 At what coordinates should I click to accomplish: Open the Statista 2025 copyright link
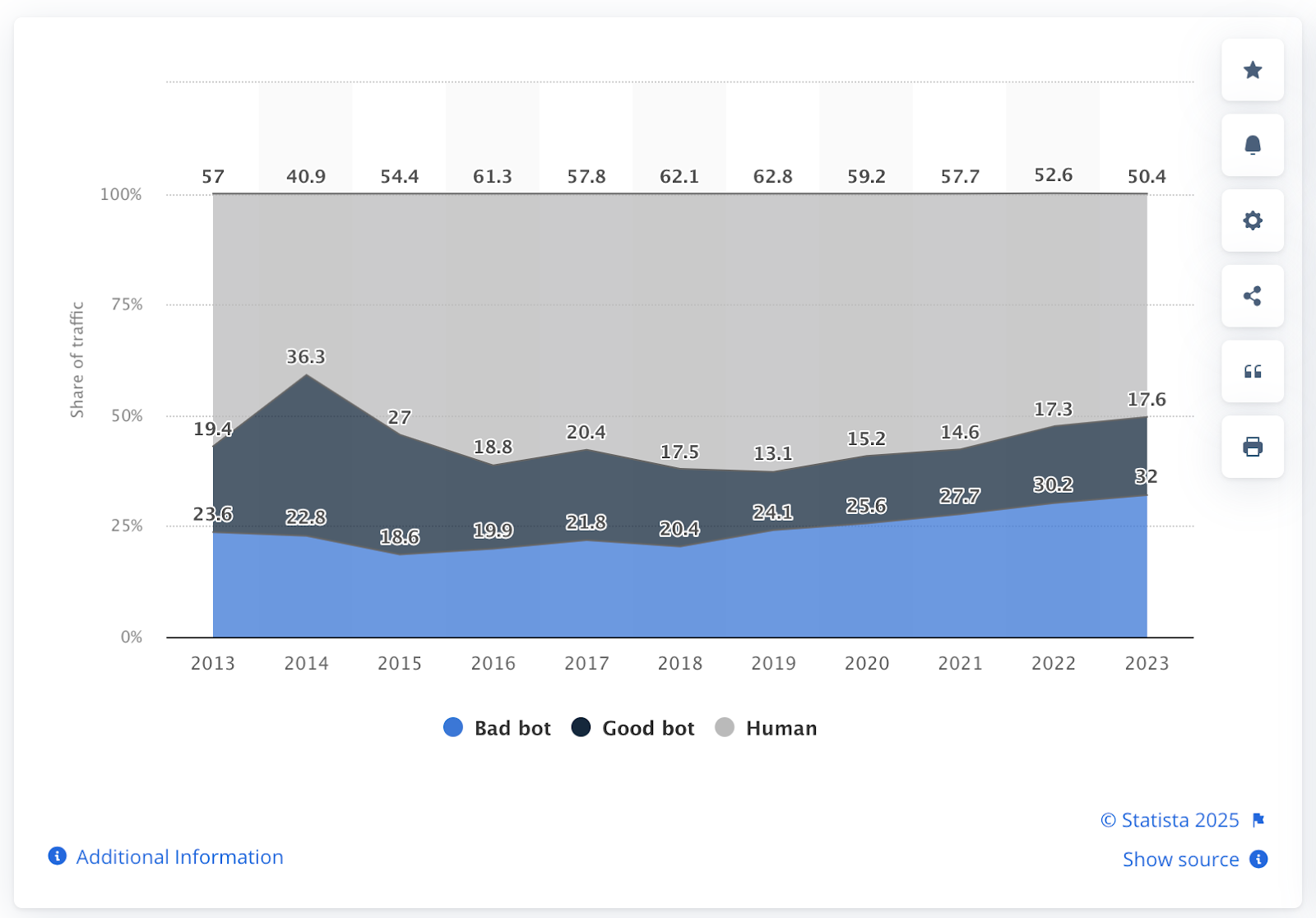(1170, 819)
